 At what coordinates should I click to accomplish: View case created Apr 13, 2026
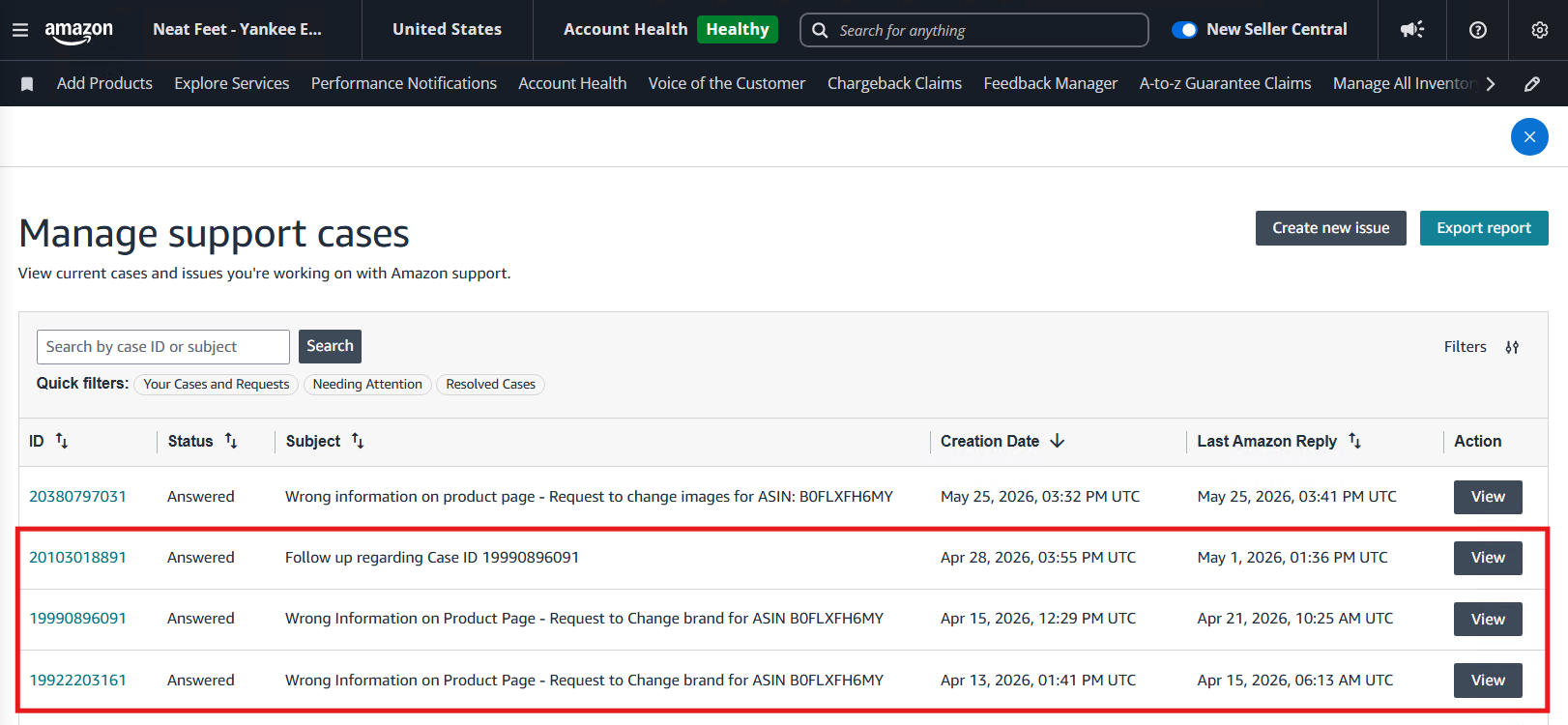point(1488,681)
